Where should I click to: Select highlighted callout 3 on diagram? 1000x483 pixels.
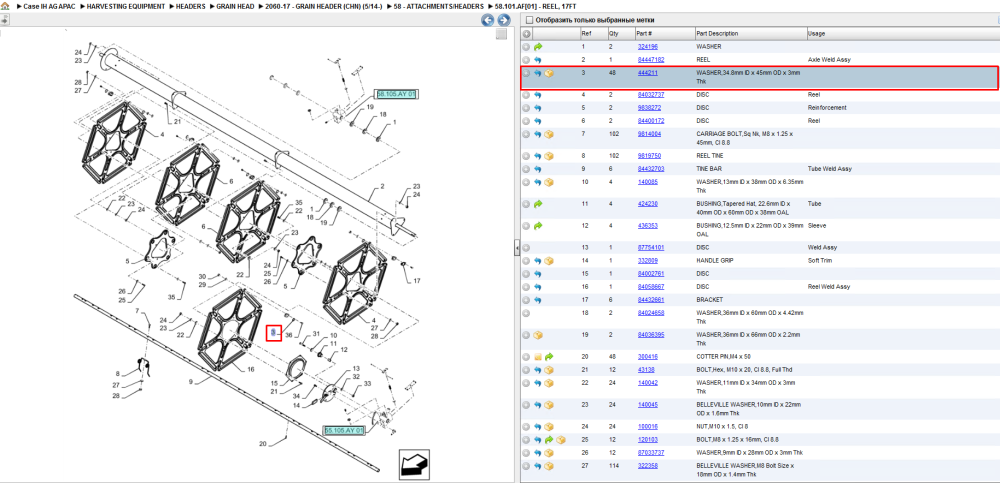(274, 332)
